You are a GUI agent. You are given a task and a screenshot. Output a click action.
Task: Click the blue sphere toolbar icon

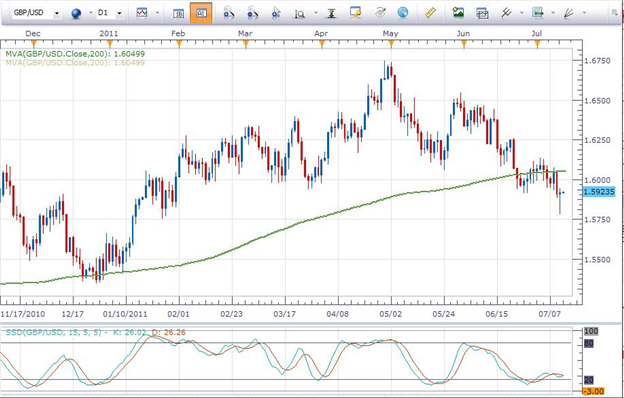[x=76, y=14]
